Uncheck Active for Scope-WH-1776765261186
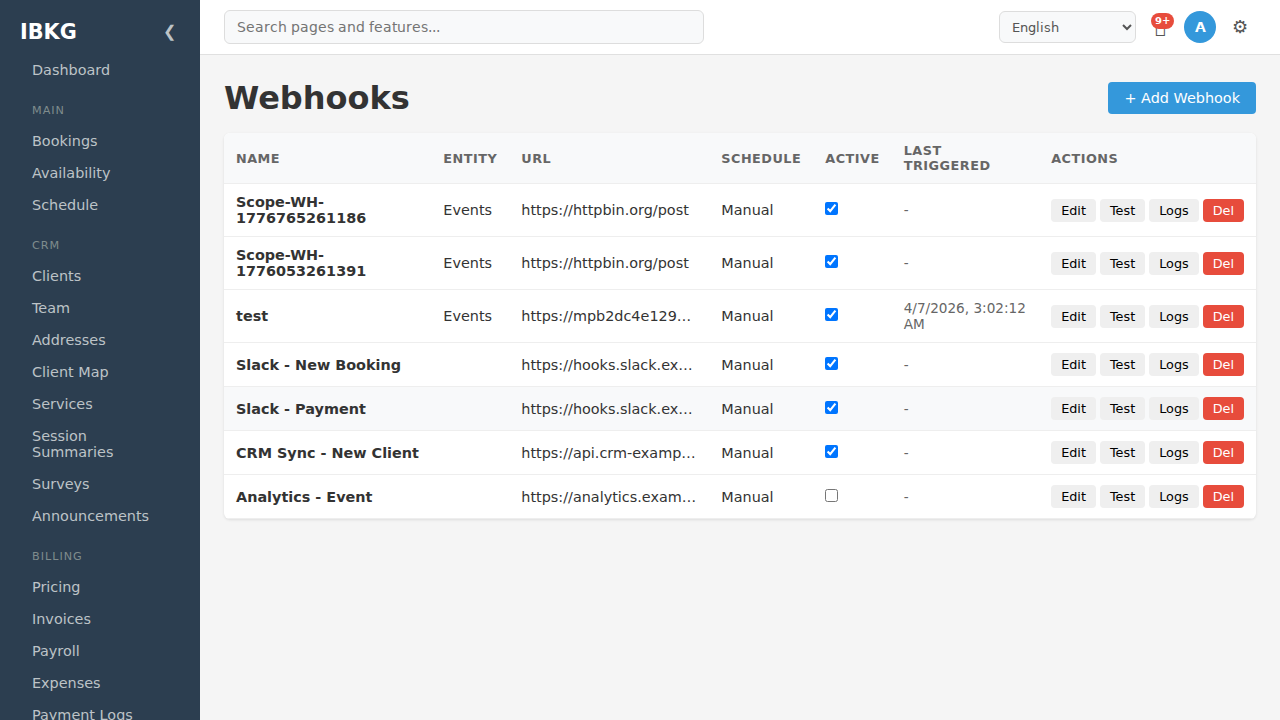 [x=831, y=209]
